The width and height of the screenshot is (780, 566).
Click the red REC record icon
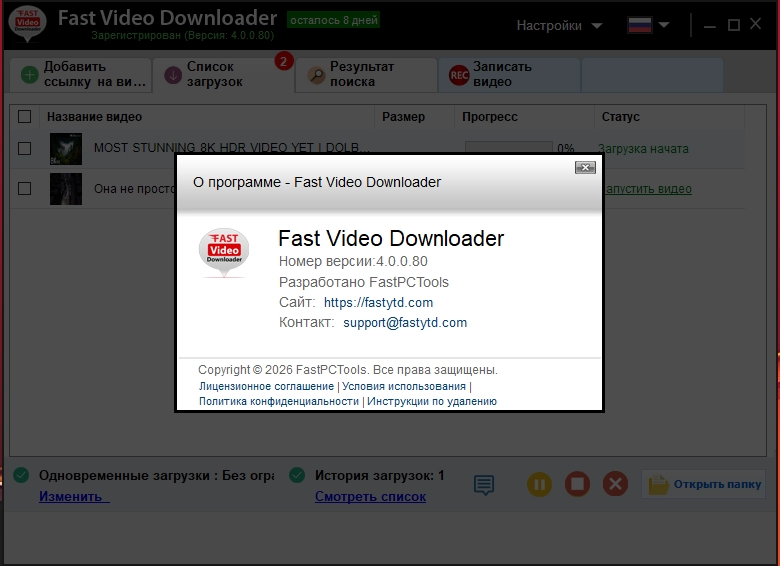pos(459,75)
